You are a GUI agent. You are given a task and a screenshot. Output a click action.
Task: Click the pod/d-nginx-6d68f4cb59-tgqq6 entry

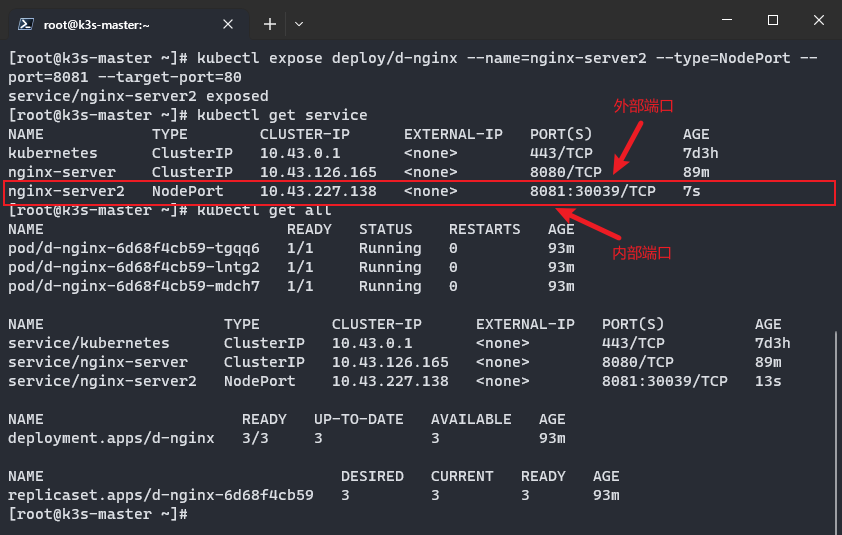point(134,248)
